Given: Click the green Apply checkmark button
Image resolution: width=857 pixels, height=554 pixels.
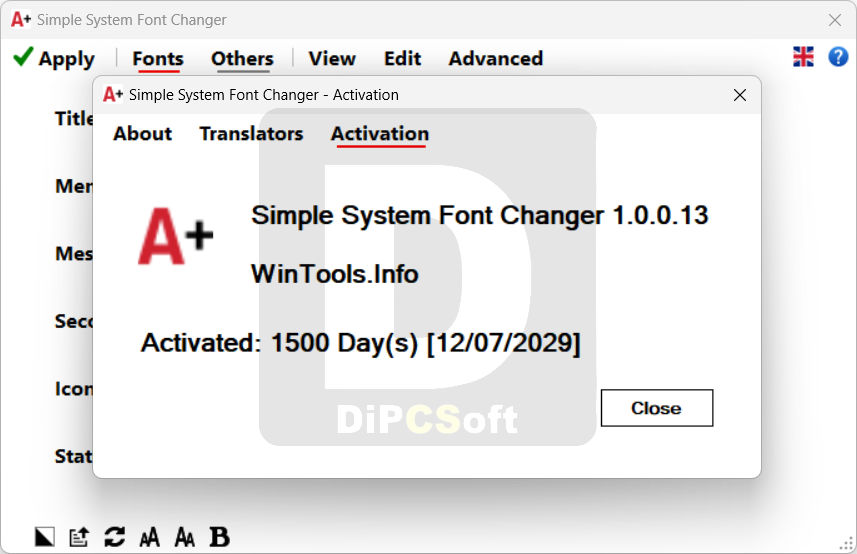Looking at the screenshot, I should 54,58.
